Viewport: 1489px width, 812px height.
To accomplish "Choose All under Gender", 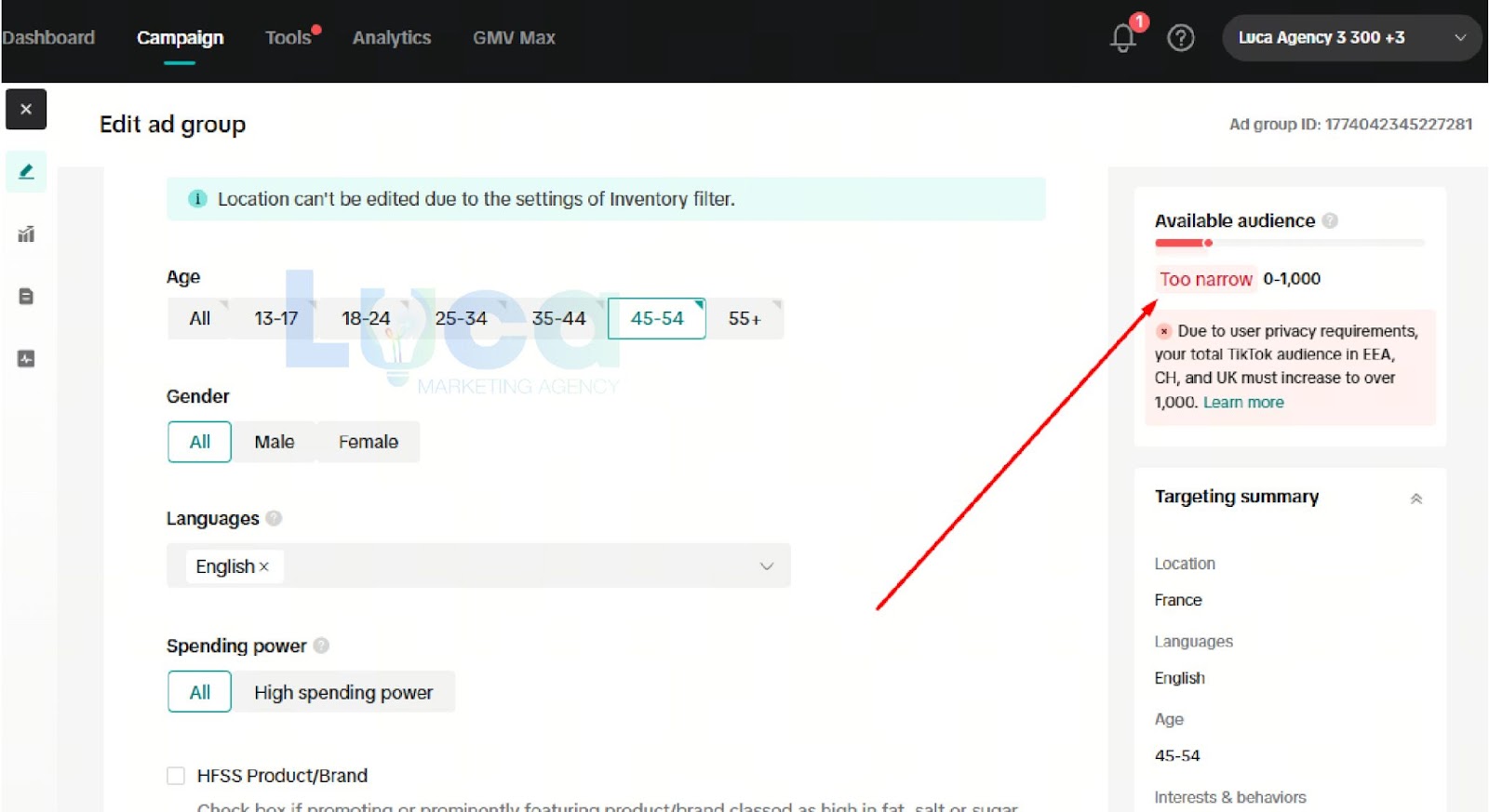I will [199, 442].
